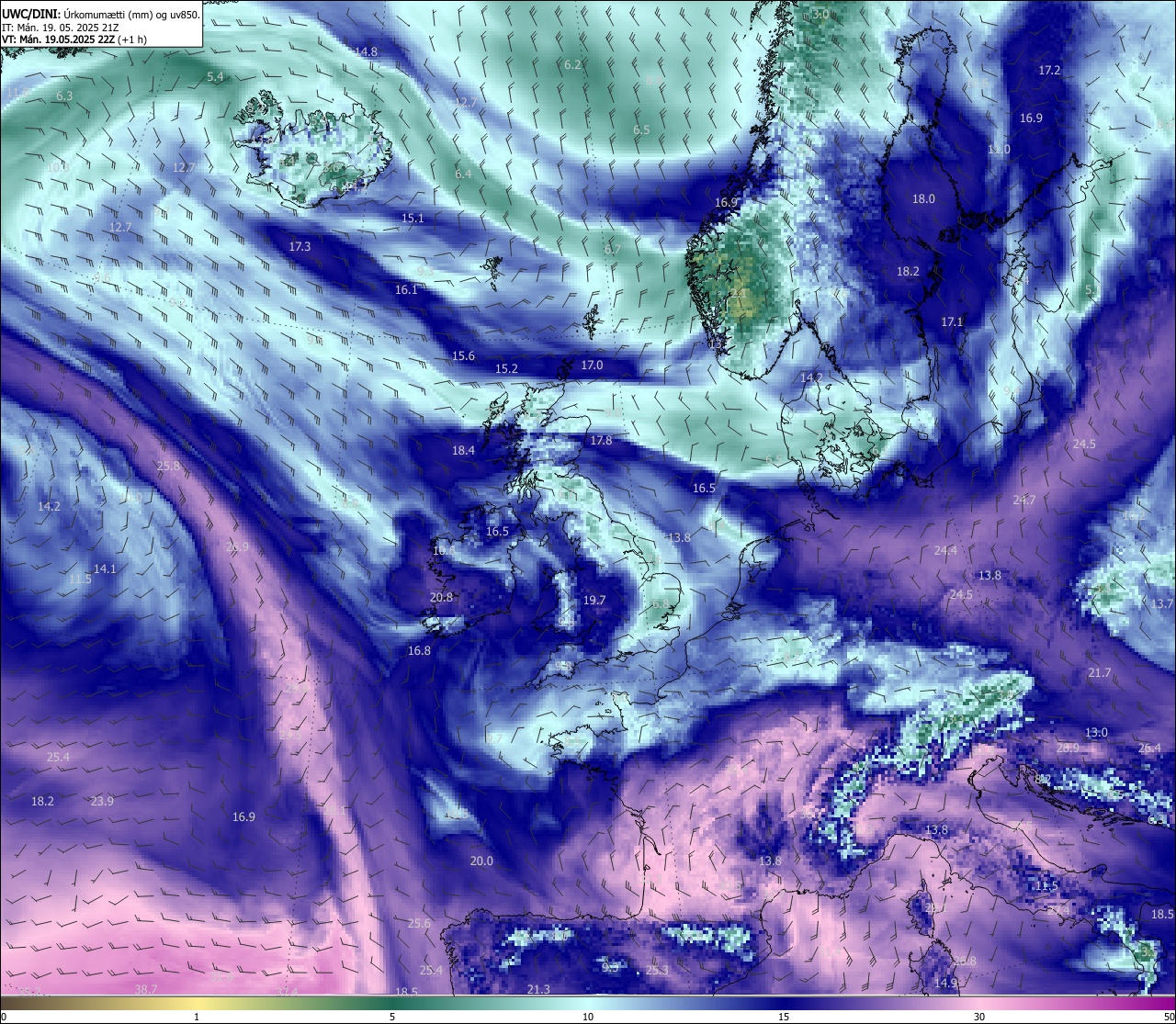Click the 17.1 value over the Baltic

coord(952,321)
